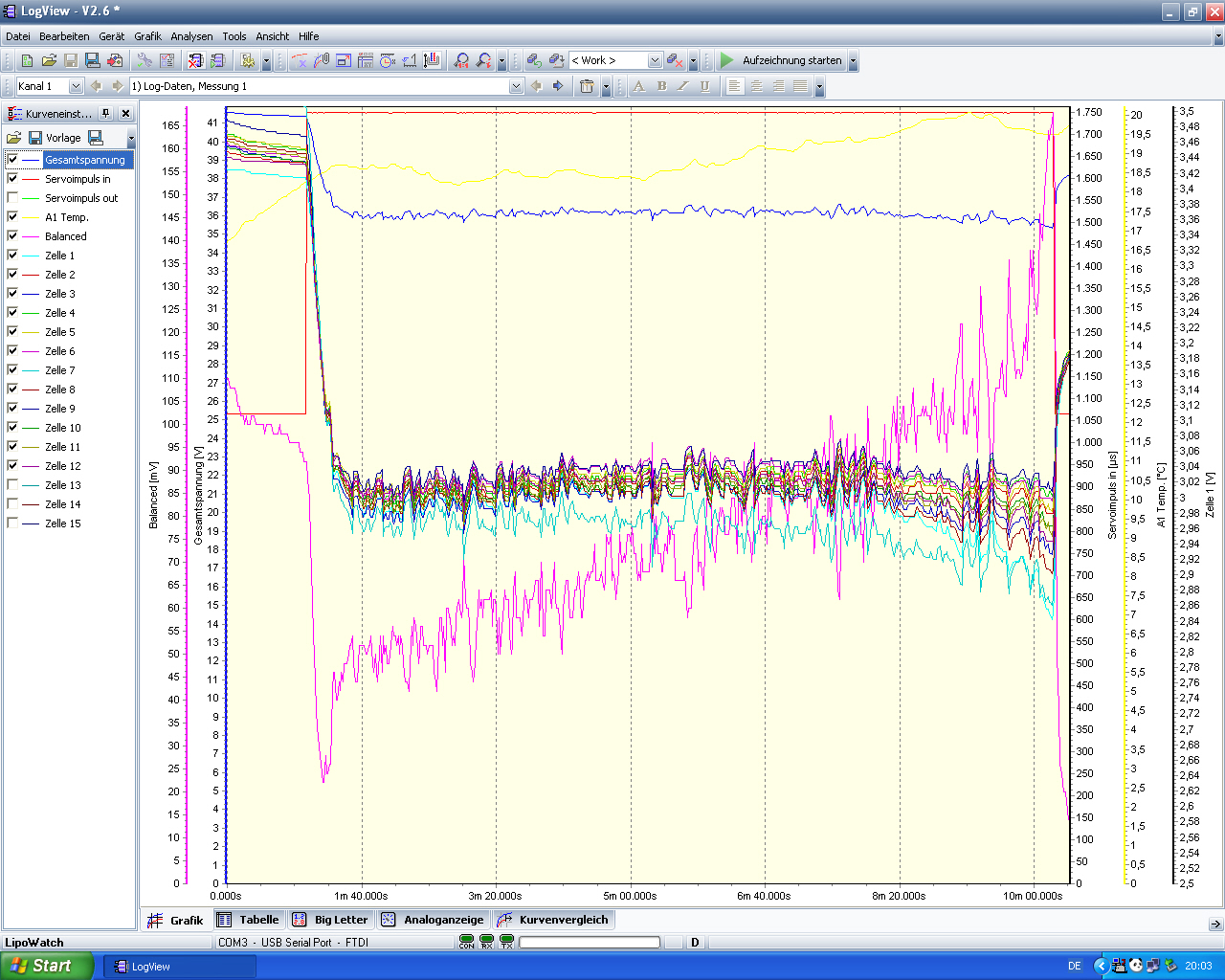Expand the Vorlage toolbar overflow arrow
Viewport: 1225px width, 980px height.
(131, 138)
